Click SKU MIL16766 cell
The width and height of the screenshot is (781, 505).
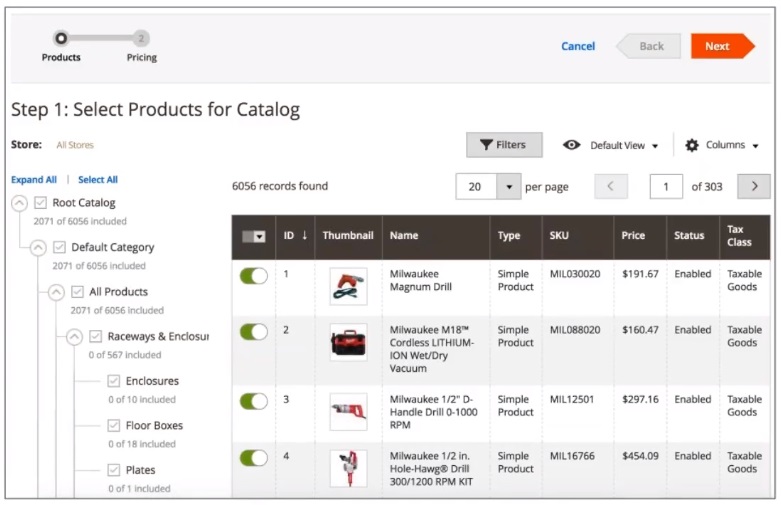click(572, 456)
